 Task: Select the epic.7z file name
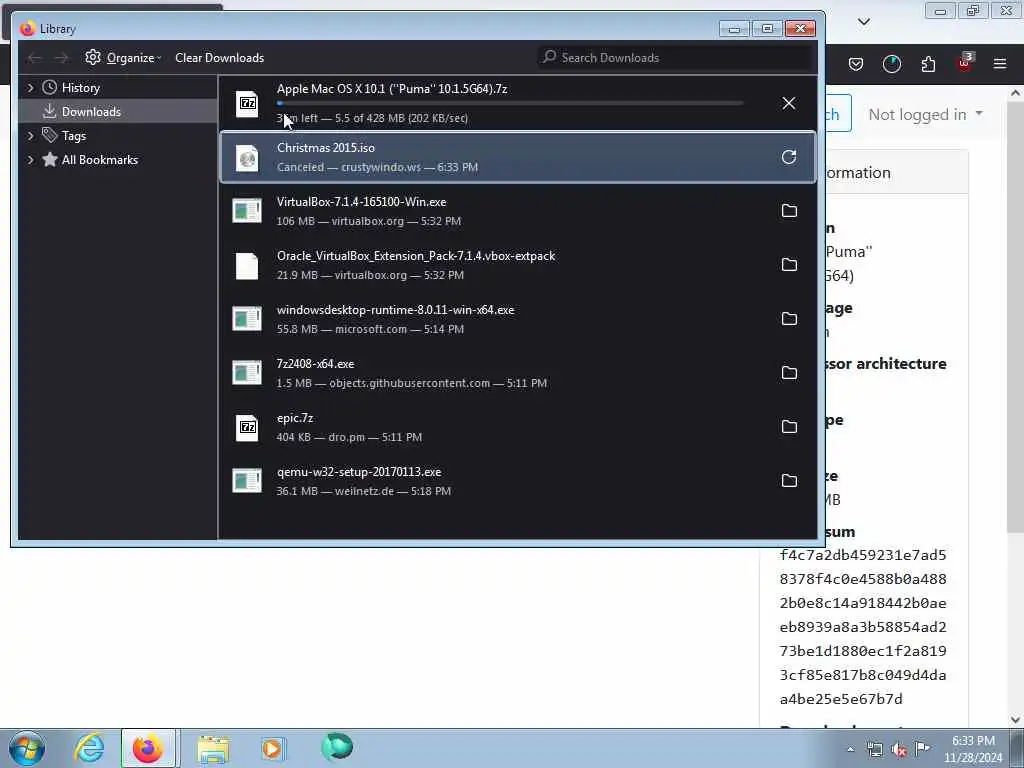point(295,418)
